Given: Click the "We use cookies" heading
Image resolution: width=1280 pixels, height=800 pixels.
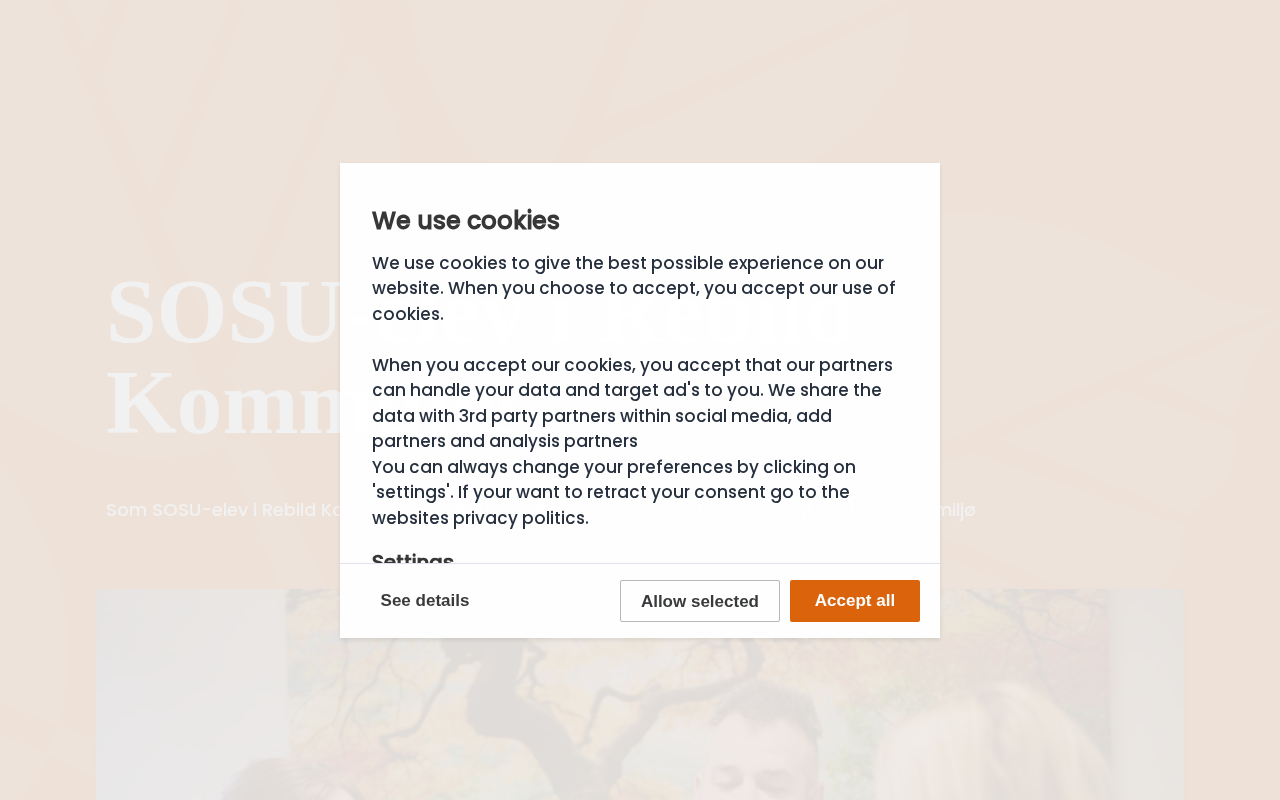Looking at the screenshot, I should click(465, 220).
